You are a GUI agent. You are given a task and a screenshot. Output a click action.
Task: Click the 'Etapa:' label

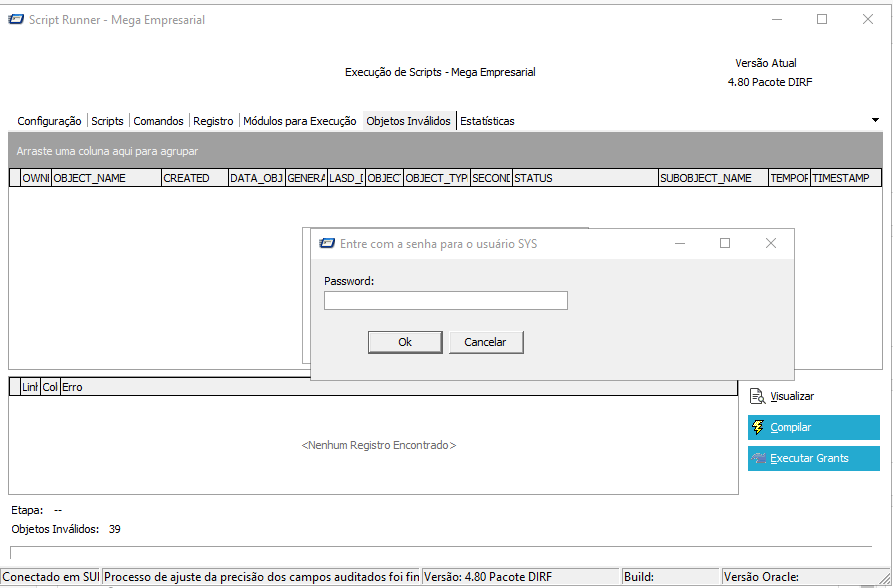click(x=27, y=510)
